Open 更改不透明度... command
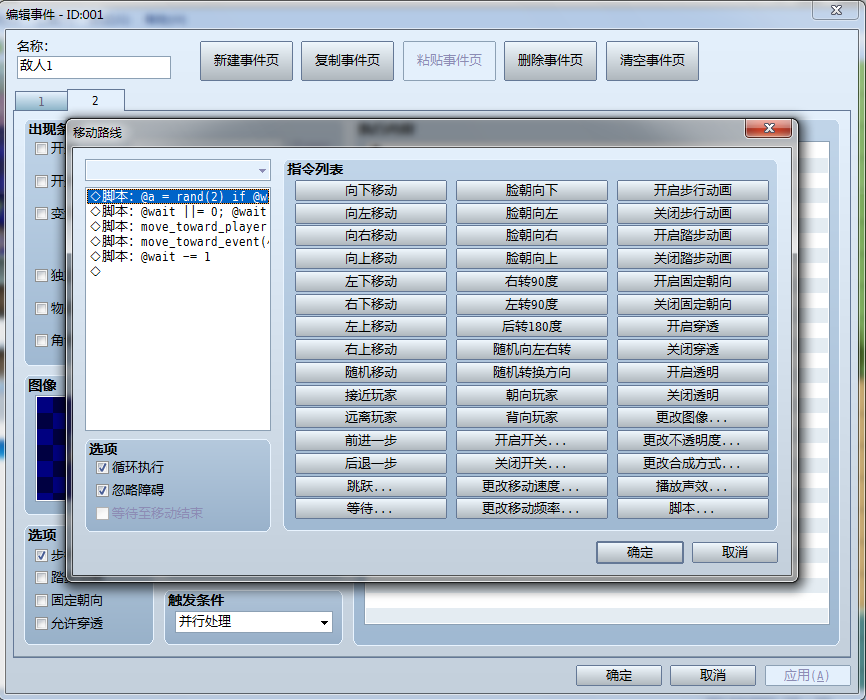 693,441
